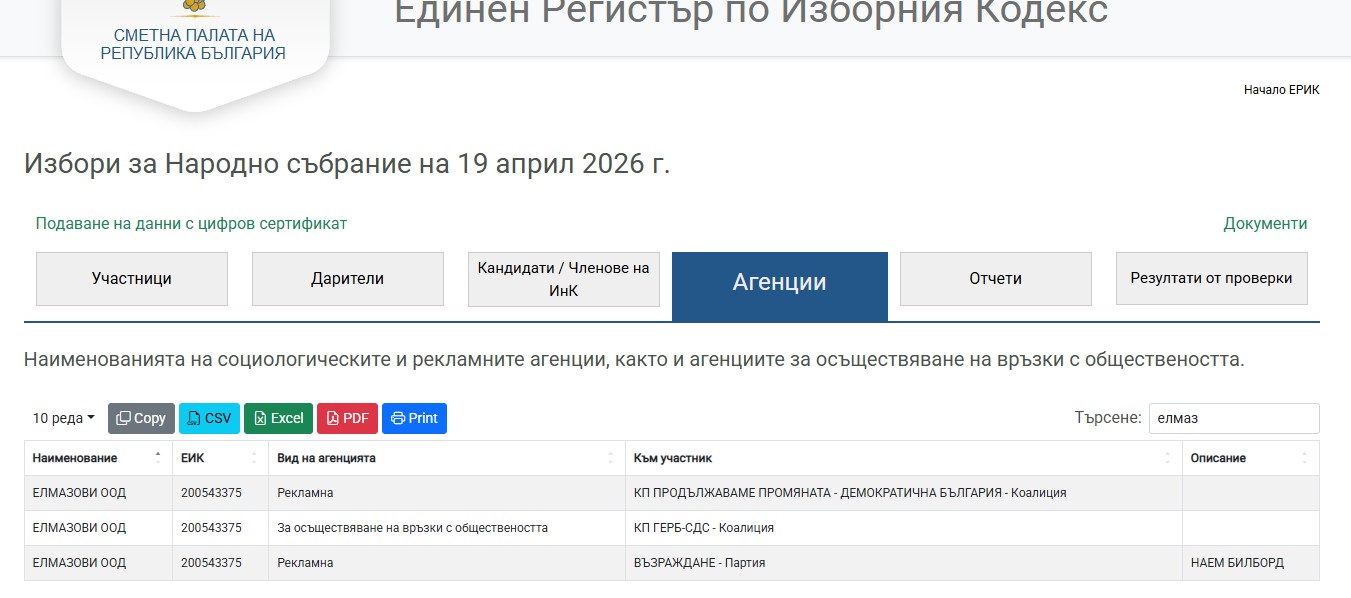1351x598 pixels.
Task: Sort by Вид на агенцията column
Action: click(x=610, y=458)
